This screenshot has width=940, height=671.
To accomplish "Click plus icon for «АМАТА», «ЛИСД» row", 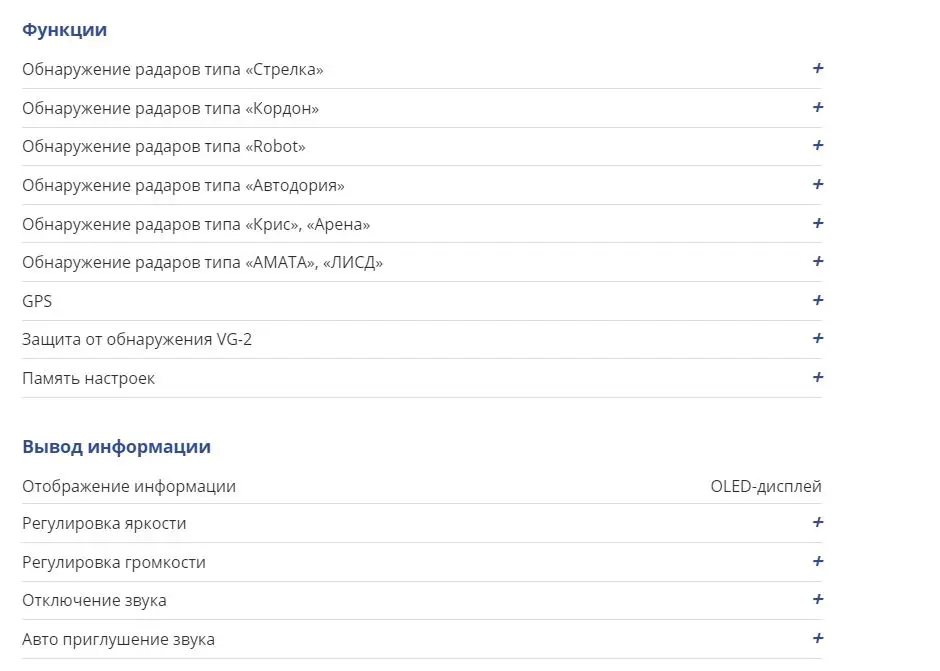I will [x=817, y=262].
